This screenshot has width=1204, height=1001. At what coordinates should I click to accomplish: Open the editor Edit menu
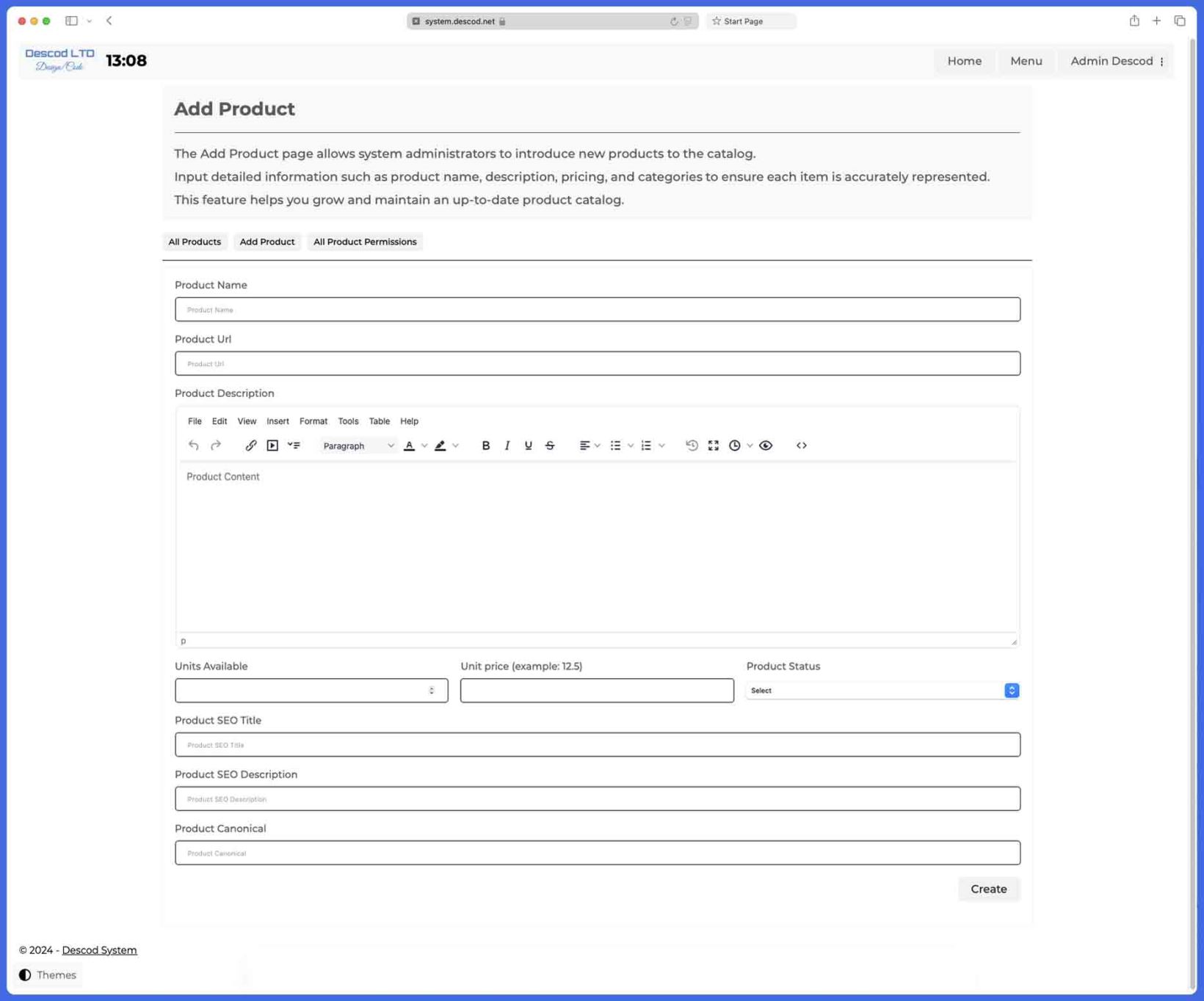[220, 421]
